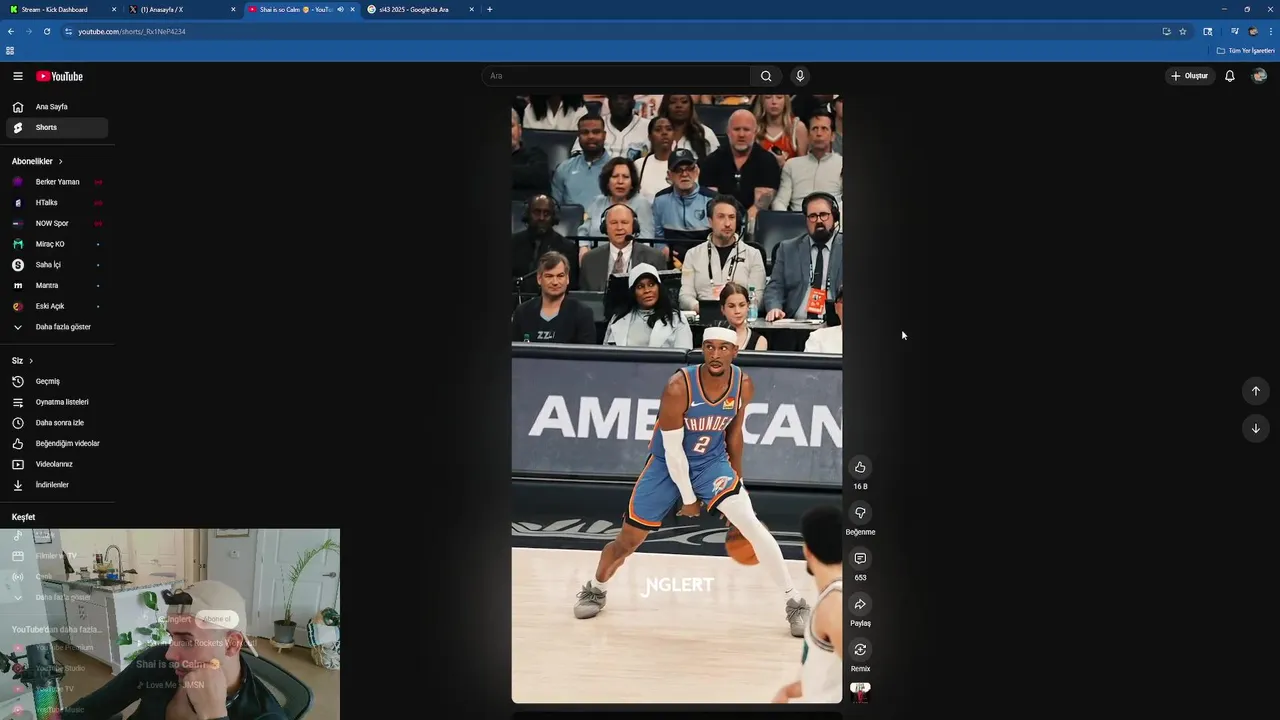Open Geçmiş watch history
The image size is (1280, 720).
tap(57, 381)
